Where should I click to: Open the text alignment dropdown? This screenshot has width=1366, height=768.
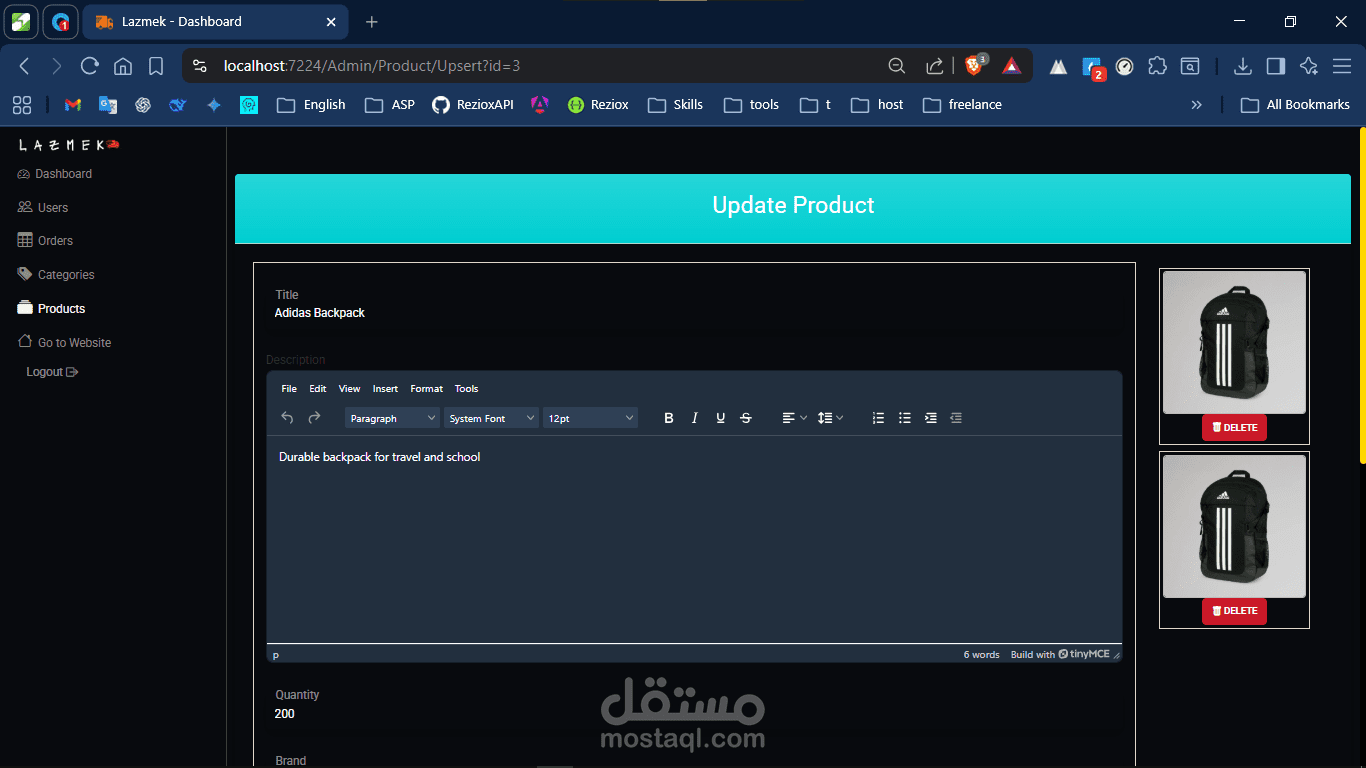[794, 418]
